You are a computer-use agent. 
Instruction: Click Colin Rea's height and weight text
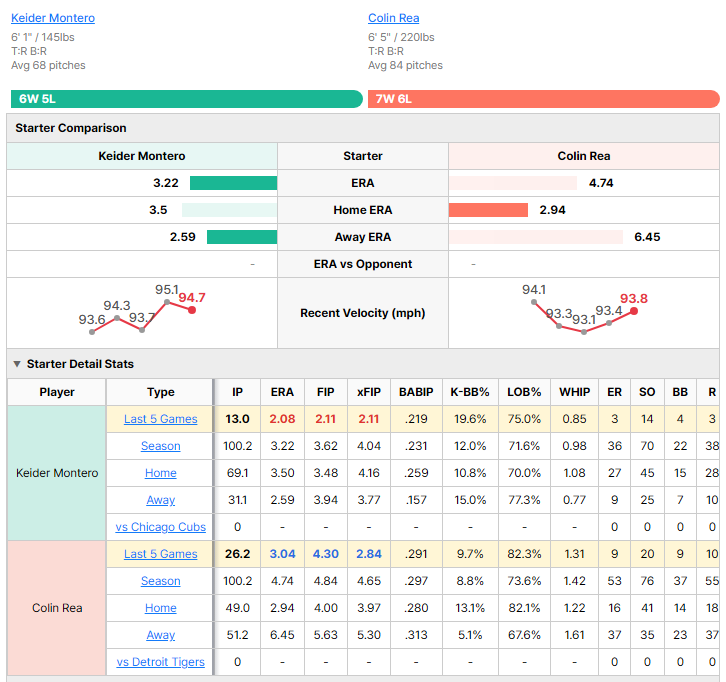(401, 37)
